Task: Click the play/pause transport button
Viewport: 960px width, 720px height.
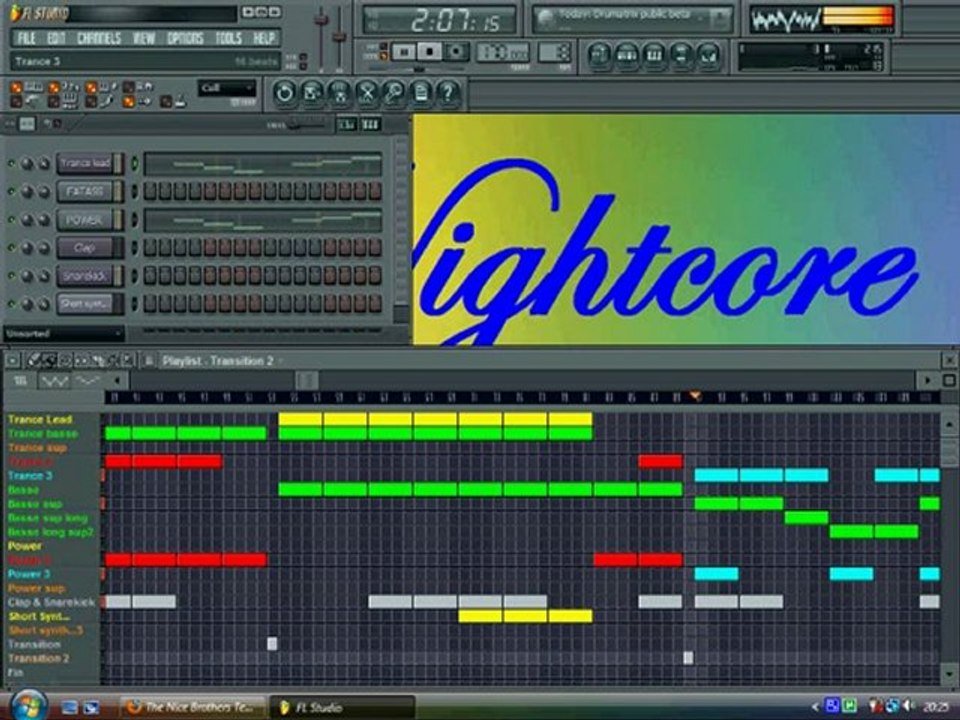Action: [403, 53]
